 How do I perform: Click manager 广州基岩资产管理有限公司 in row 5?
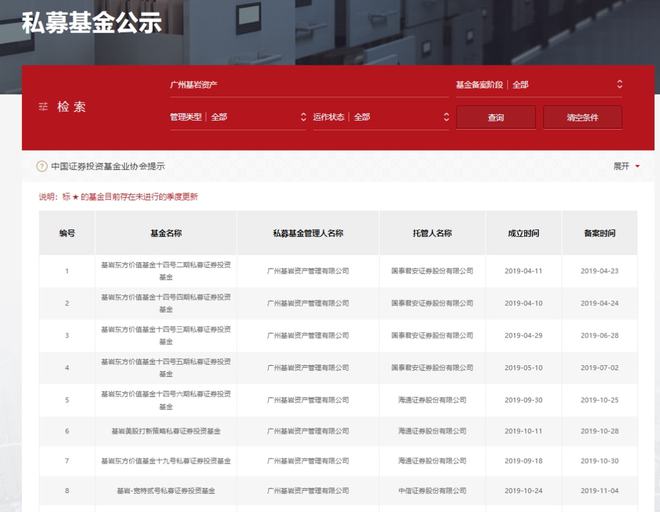pyautogui.click(x=308, y=400)
